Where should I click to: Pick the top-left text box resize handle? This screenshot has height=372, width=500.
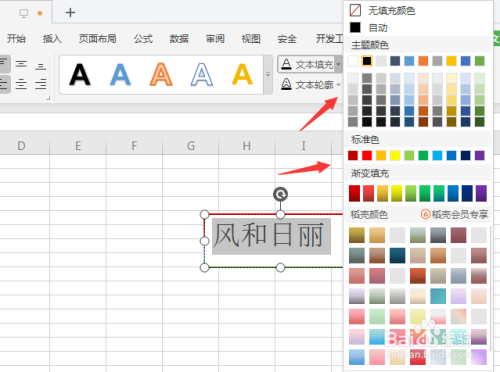204,214
